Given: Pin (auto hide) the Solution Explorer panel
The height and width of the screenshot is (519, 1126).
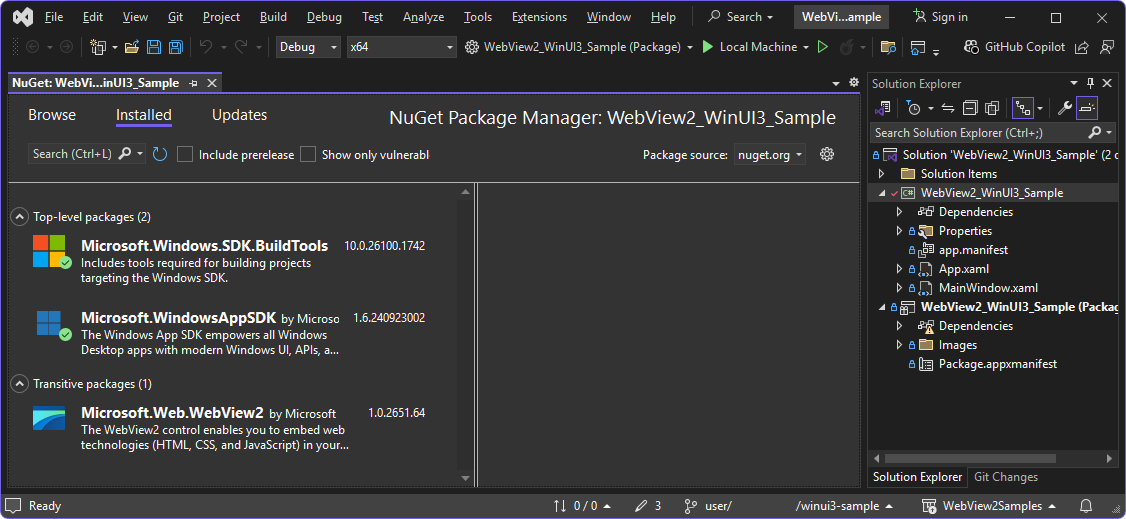Looking at the screenshot, I should click(x=1090, y=83).
